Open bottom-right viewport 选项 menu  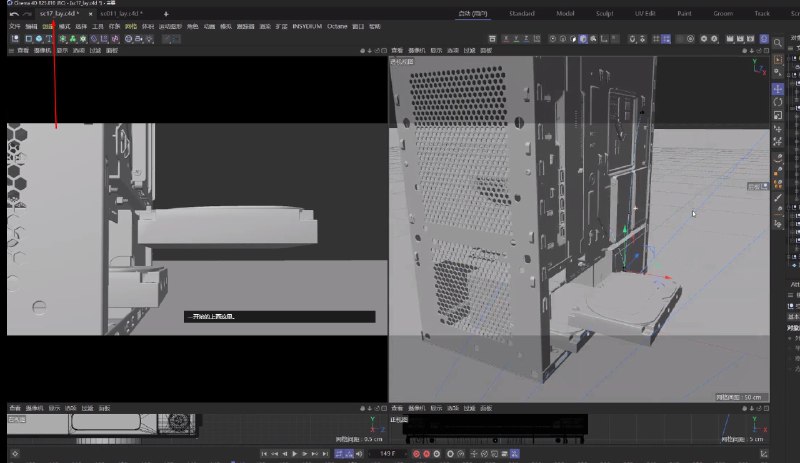click(x=453, y=408)
